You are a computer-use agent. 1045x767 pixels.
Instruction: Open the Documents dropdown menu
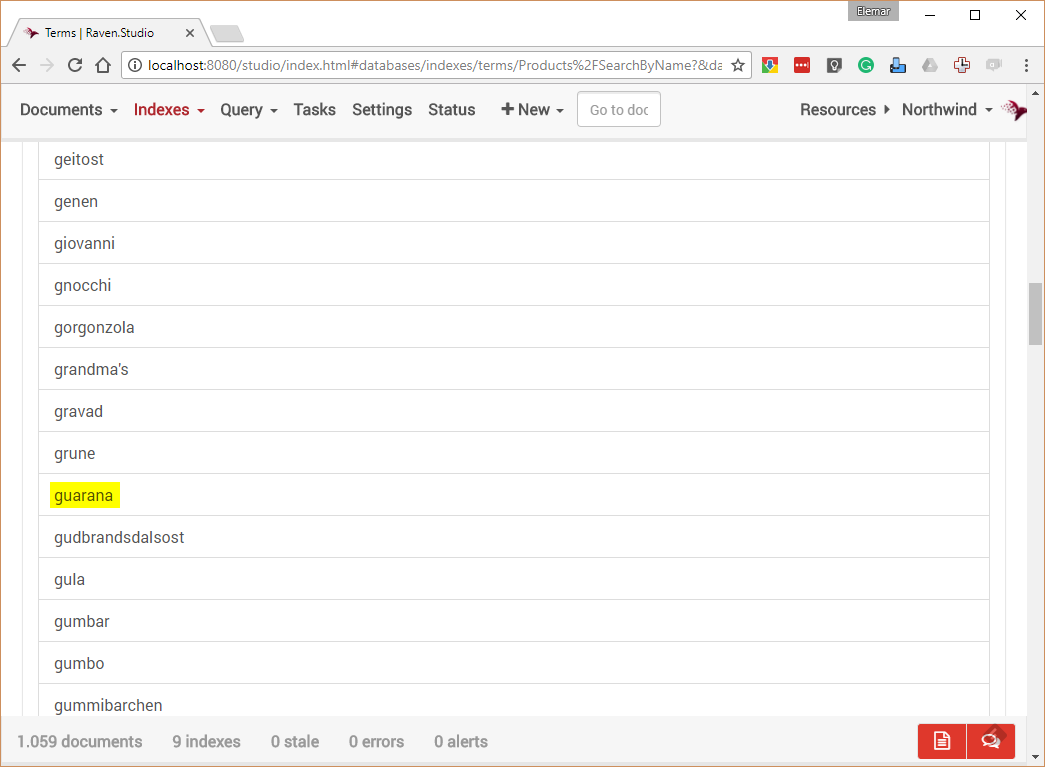coord(69,110)
